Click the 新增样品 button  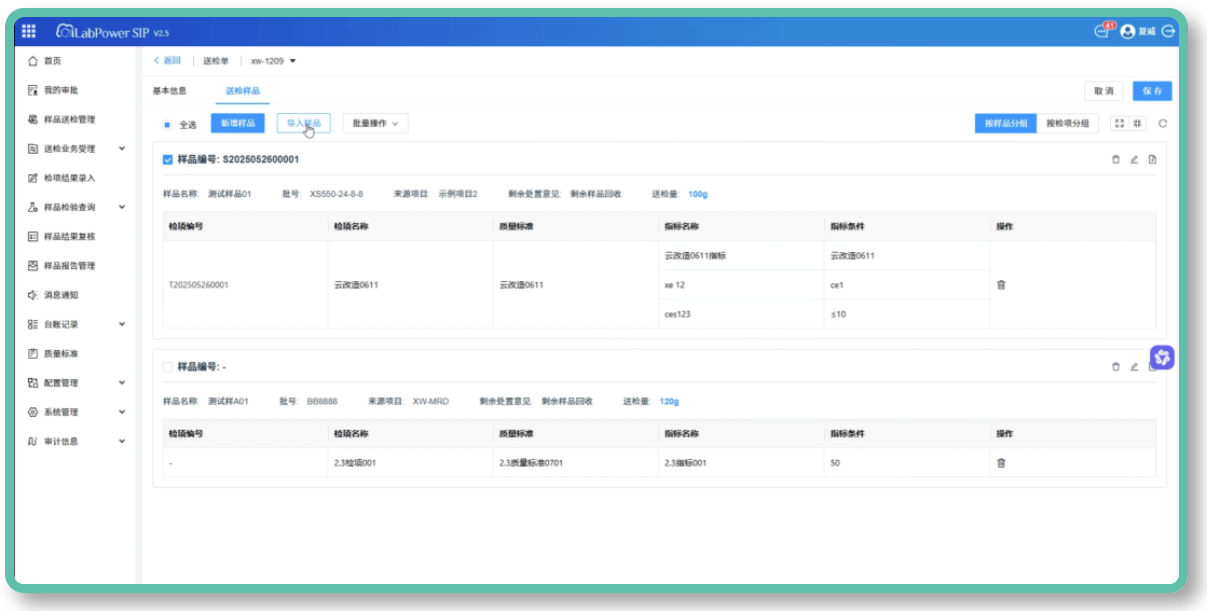pyautogui.click(x=238, y=123)
